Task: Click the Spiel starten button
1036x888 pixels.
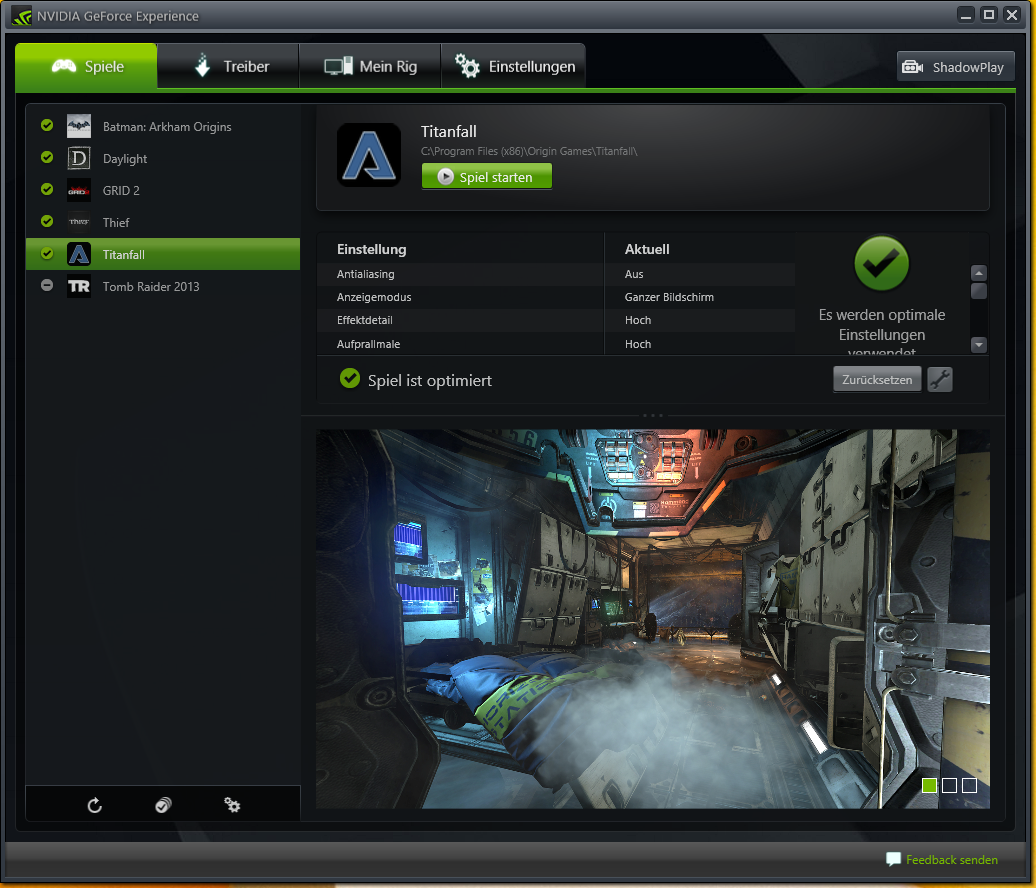Action: (487, 176)
